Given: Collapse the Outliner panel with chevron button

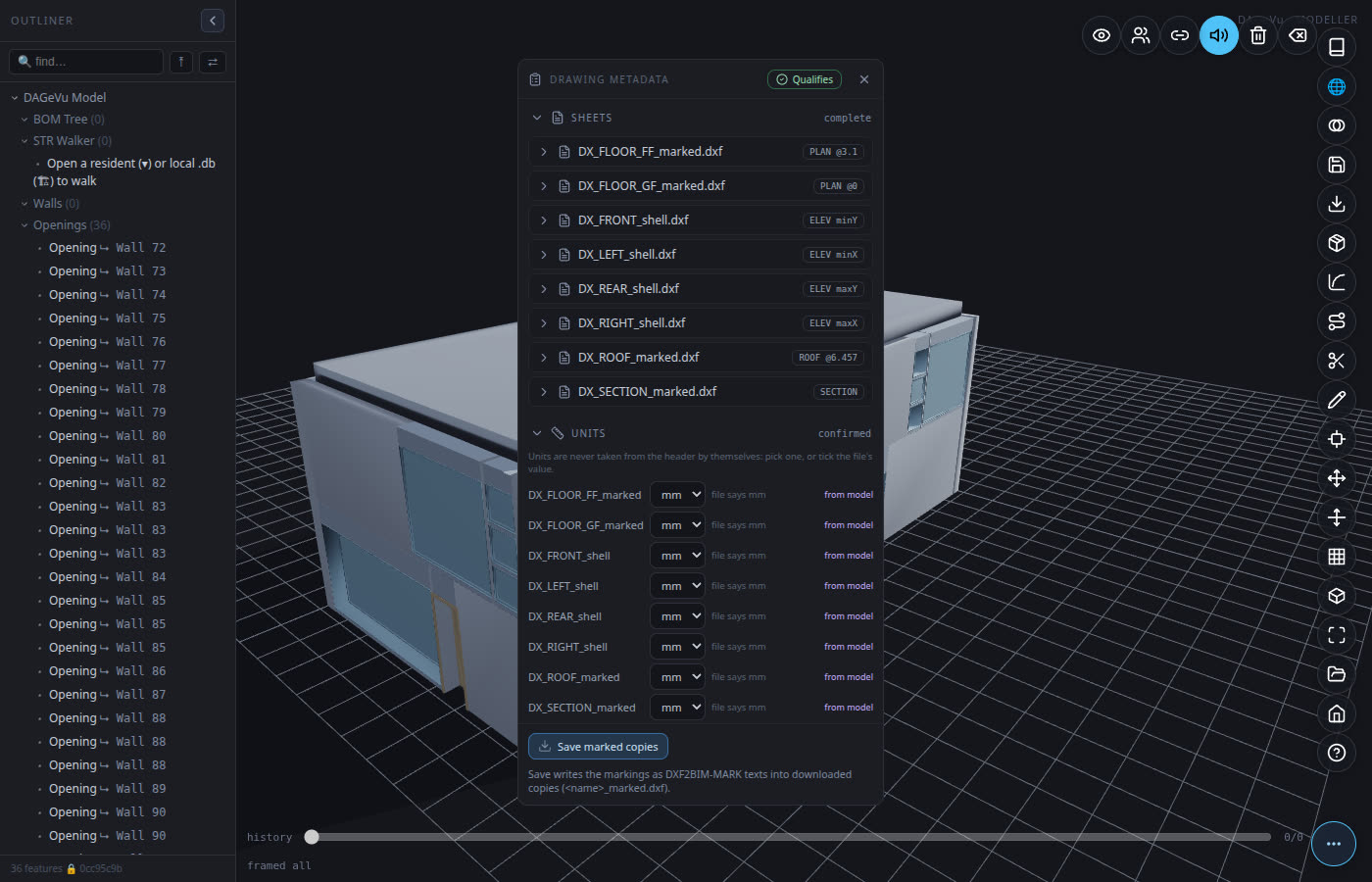Looking at the screenshot, I should click(213, 21).
